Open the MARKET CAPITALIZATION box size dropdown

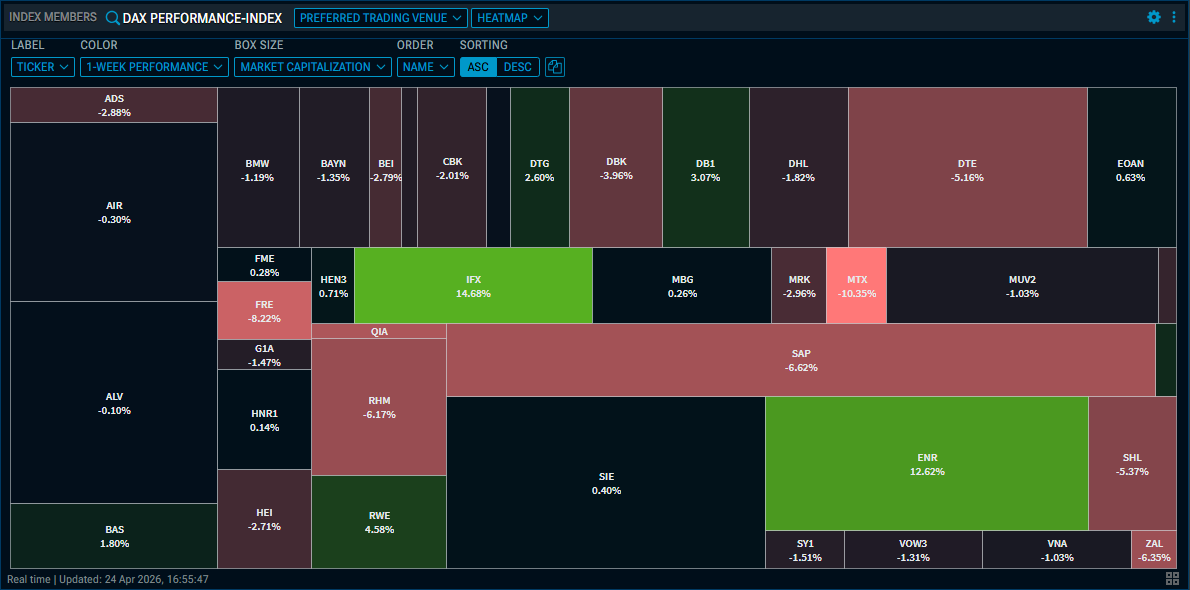coord(315,67)
